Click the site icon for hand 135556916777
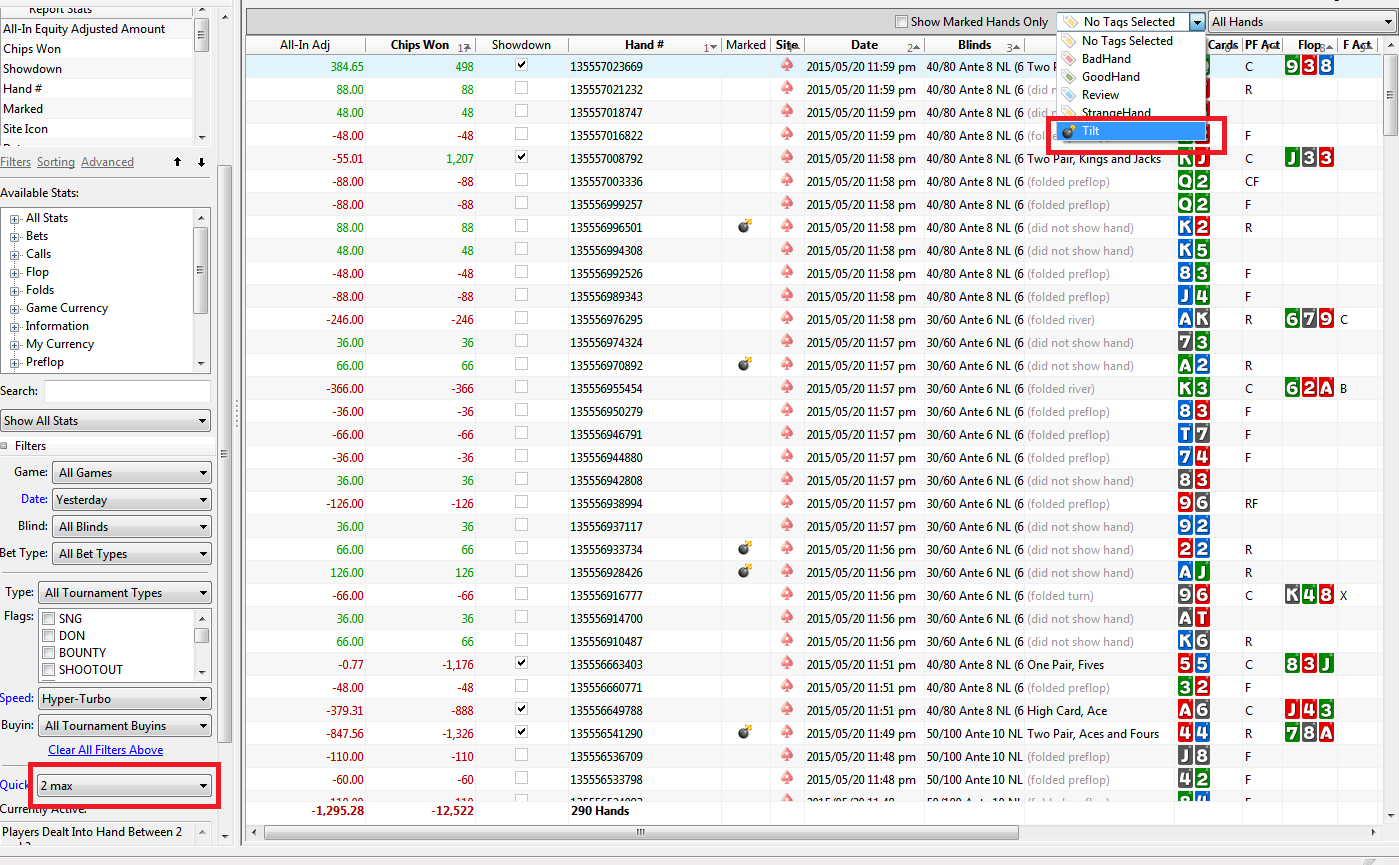Viewport: 1399px width, 865px height. pos(787,595)
